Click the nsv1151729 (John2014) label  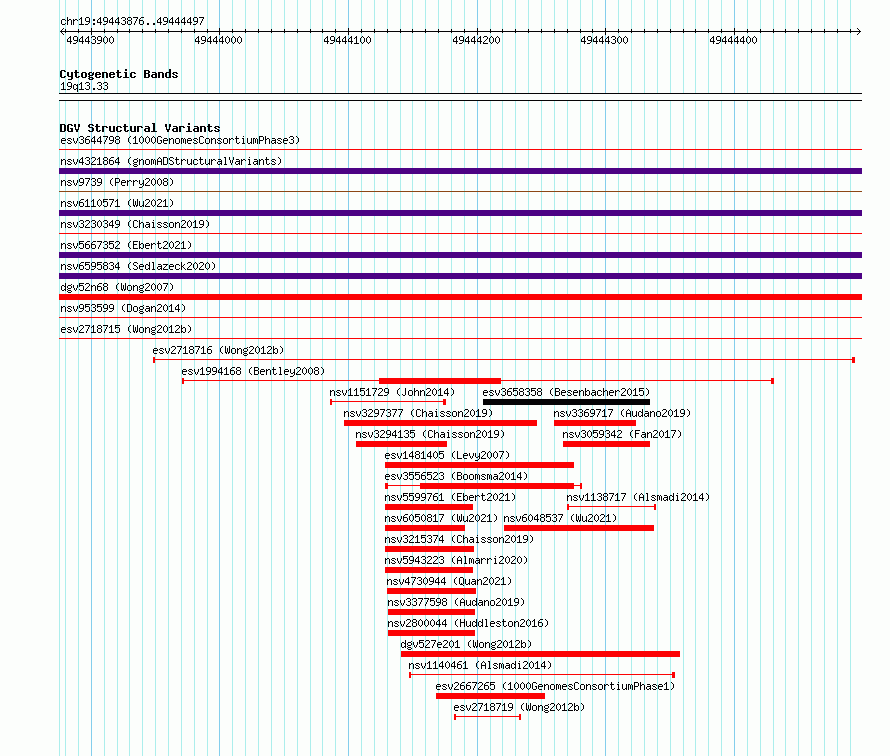[392, 392]
